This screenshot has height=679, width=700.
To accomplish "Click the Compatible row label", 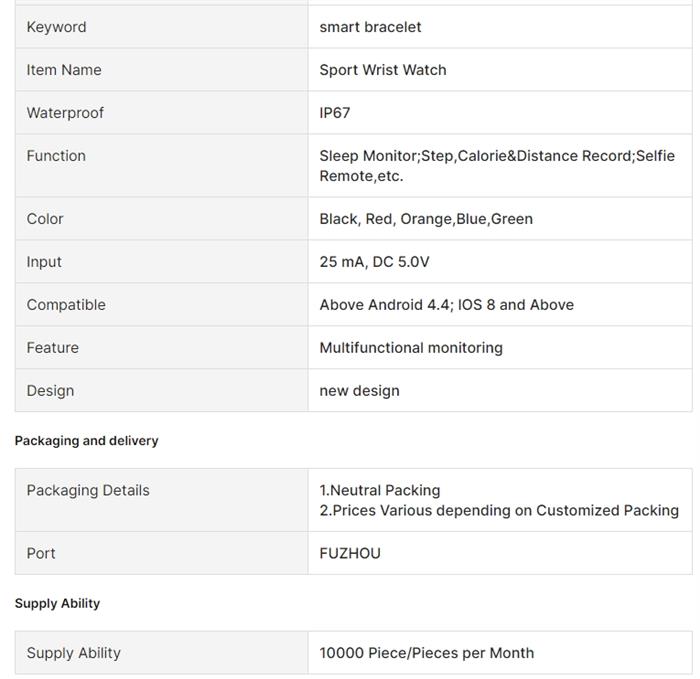I will click(66, 305).
